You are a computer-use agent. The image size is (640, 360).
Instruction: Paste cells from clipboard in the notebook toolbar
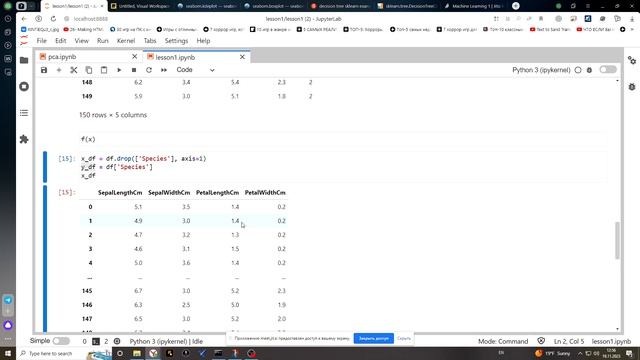pos(104,70)
